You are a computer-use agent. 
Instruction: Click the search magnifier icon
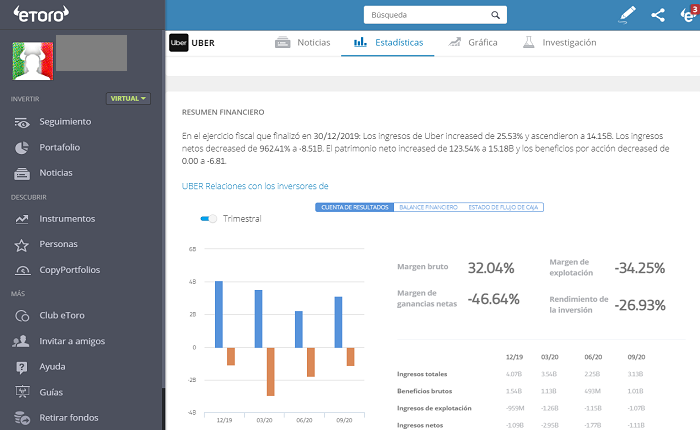coord(495,15)
